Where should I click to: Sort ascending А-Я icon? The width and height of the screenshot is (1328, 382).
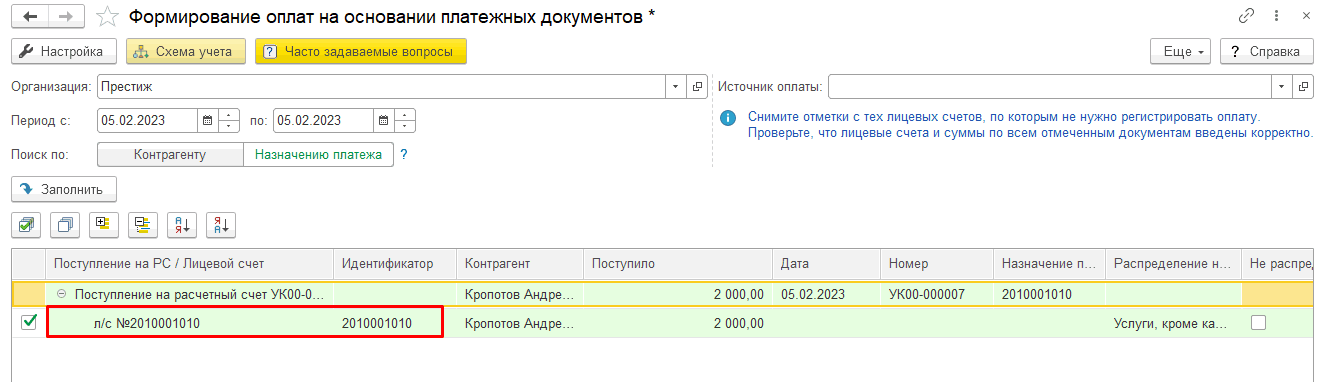coord(182,225)
